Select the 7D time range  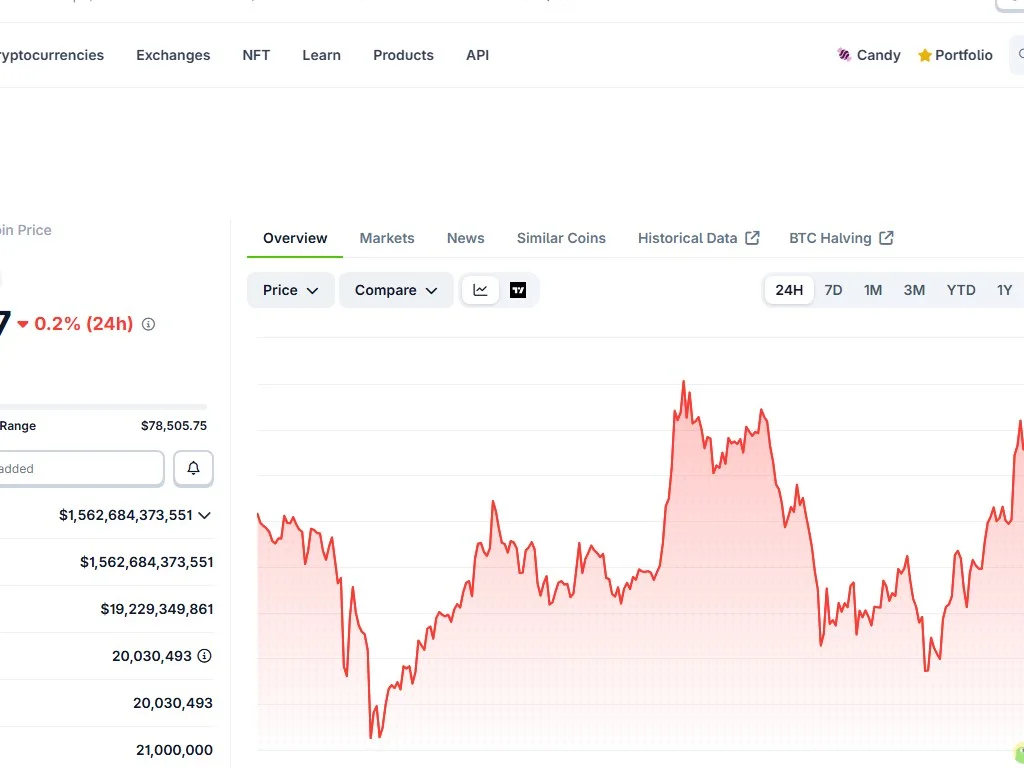point(833,290)
